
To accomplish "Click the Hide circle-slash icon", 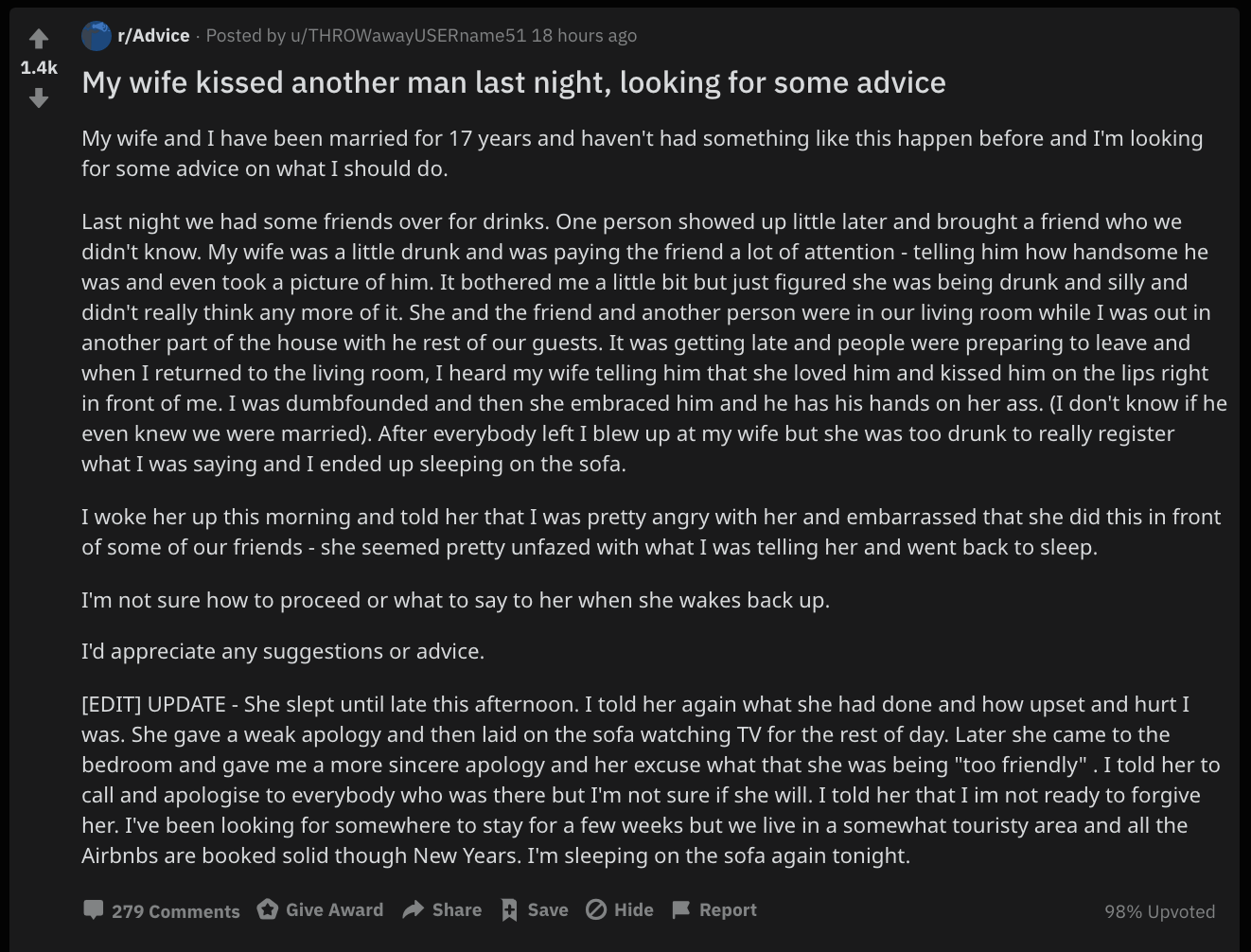I will coord(596,909).
